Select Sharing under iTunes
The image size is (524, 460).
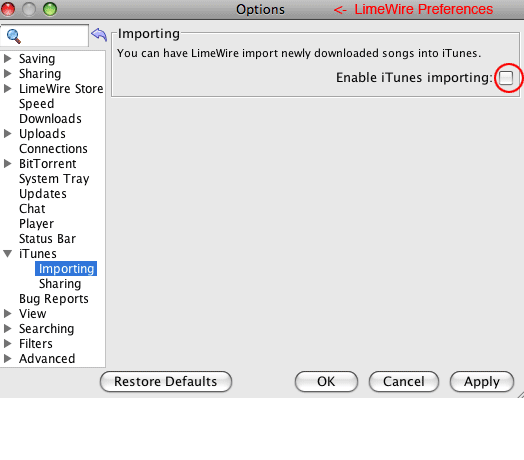(x=60, y=284)
